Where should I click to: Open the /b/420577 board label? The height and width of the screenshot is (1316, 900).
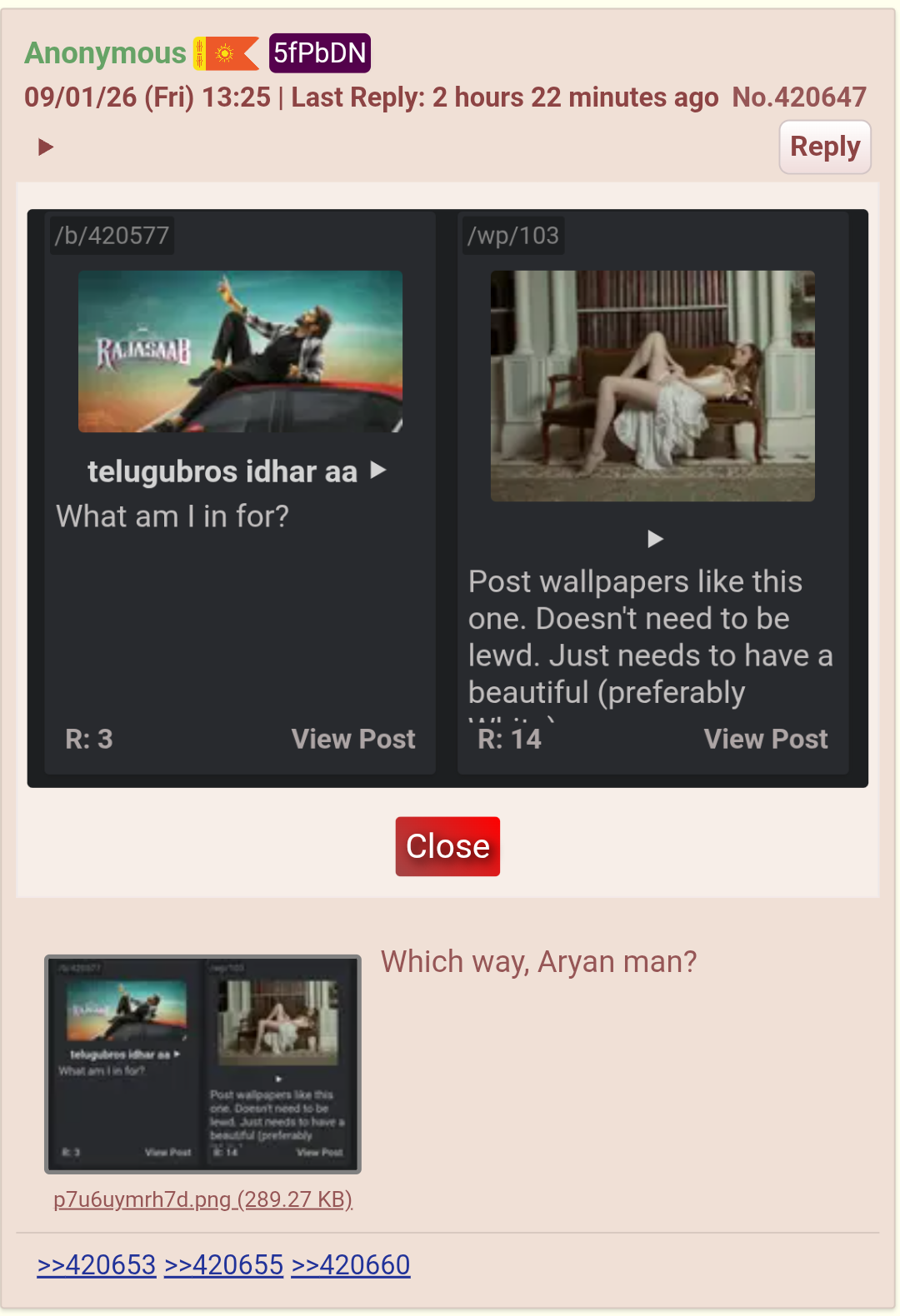112,236
